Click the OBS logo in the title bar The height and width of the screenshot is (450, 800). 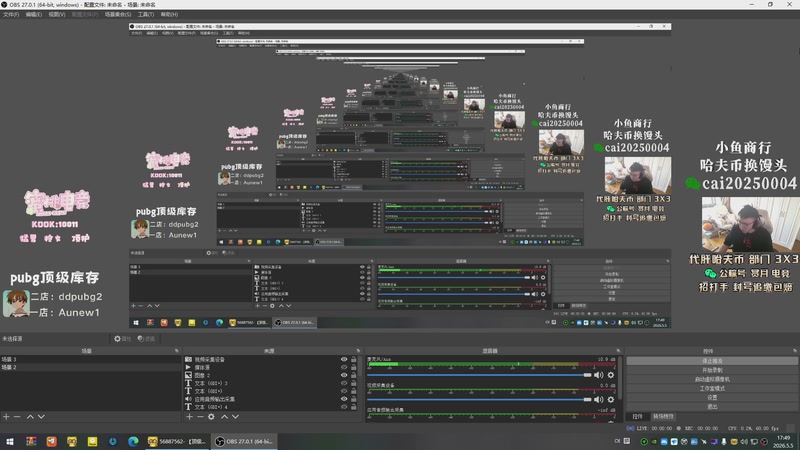[4, 4]
